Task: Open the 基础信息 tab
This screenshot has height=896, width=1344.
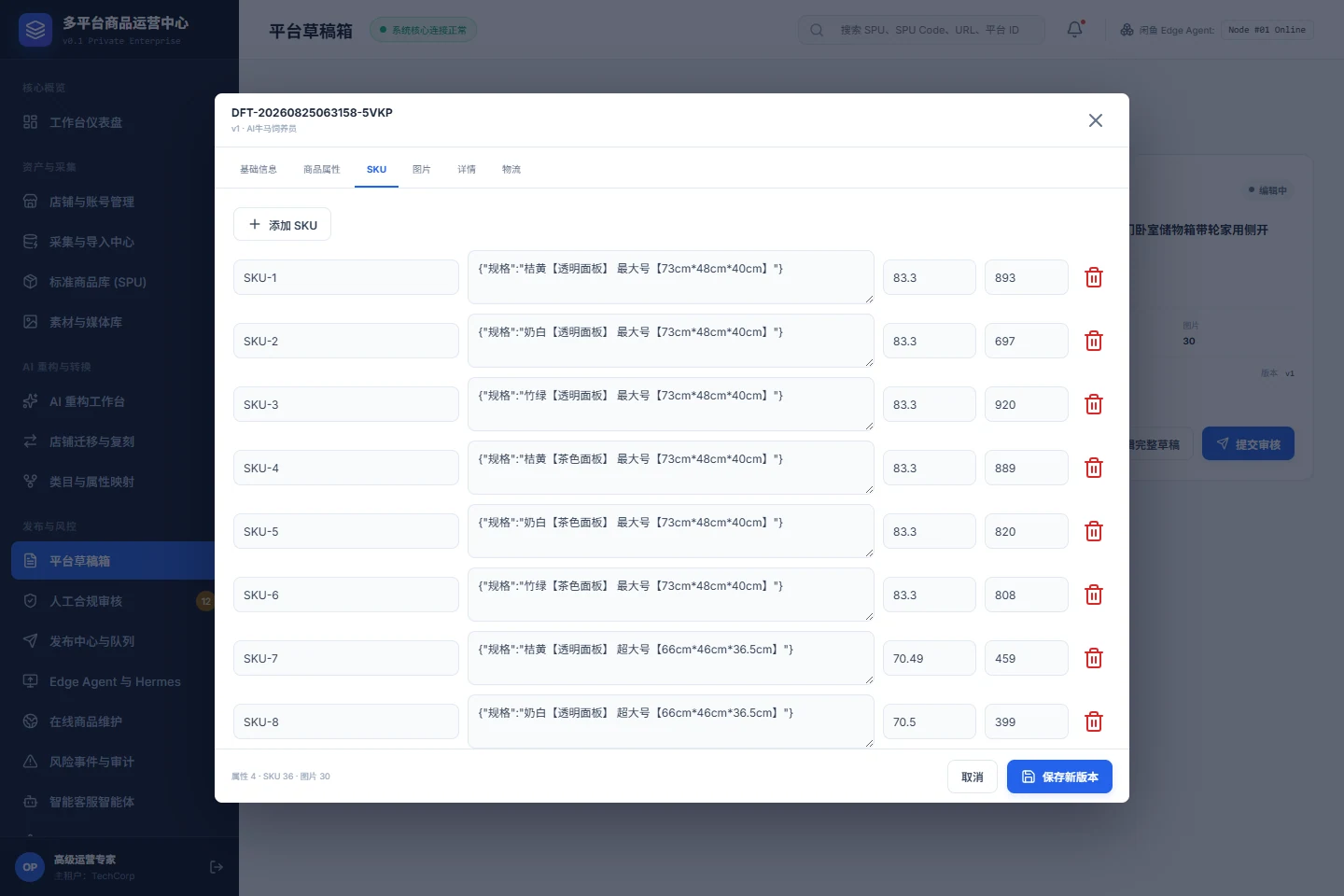Action: 259,169
